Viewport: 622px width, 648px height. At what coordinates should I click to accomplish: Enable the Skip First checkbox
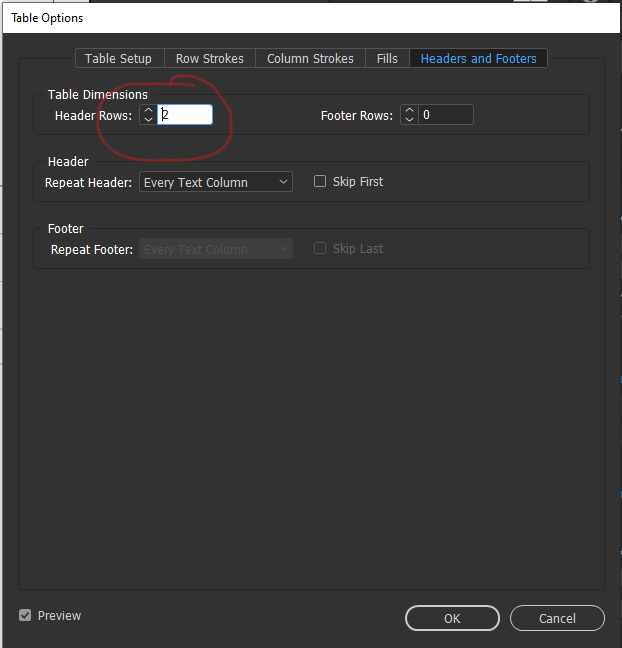(x=320, y=181)
